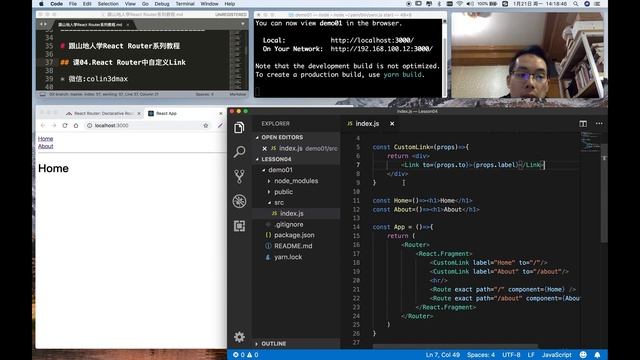
Task: Click Ln 7, Col 49 in status bar
Action: coord(442,355)
